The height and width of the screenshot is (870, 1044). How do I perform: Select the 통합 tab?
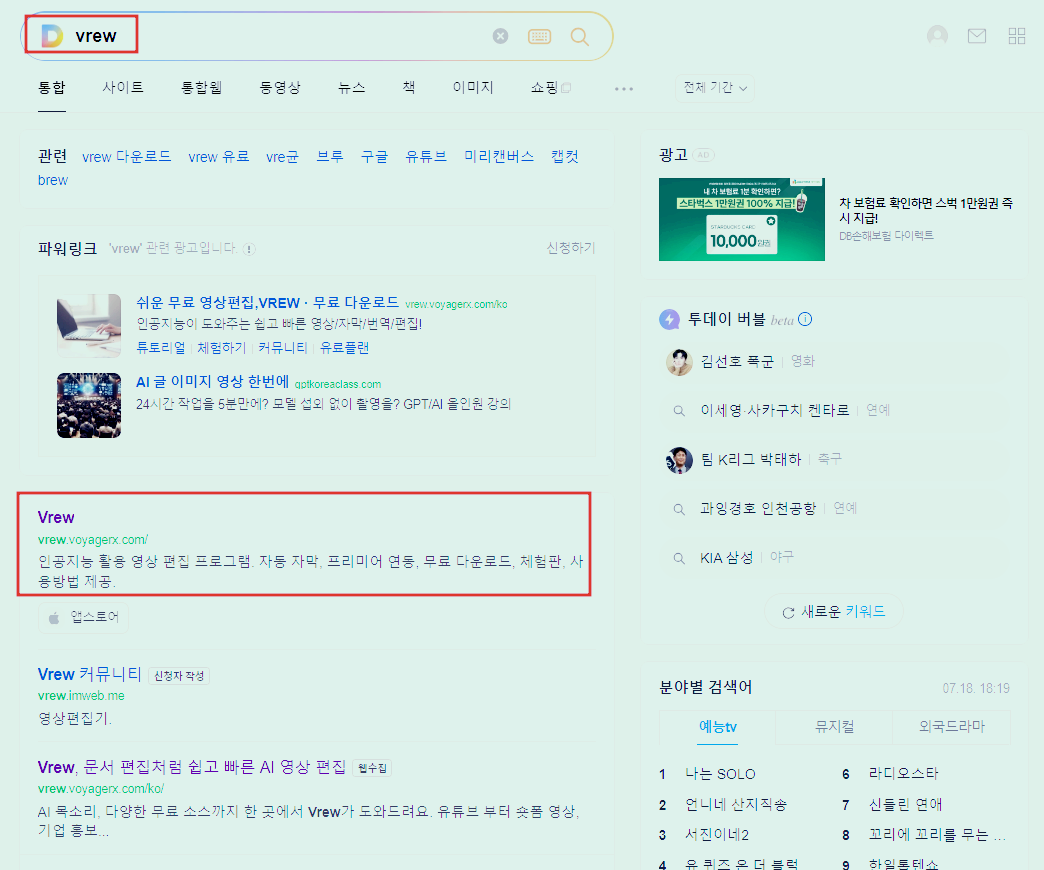tap(52, 87)
